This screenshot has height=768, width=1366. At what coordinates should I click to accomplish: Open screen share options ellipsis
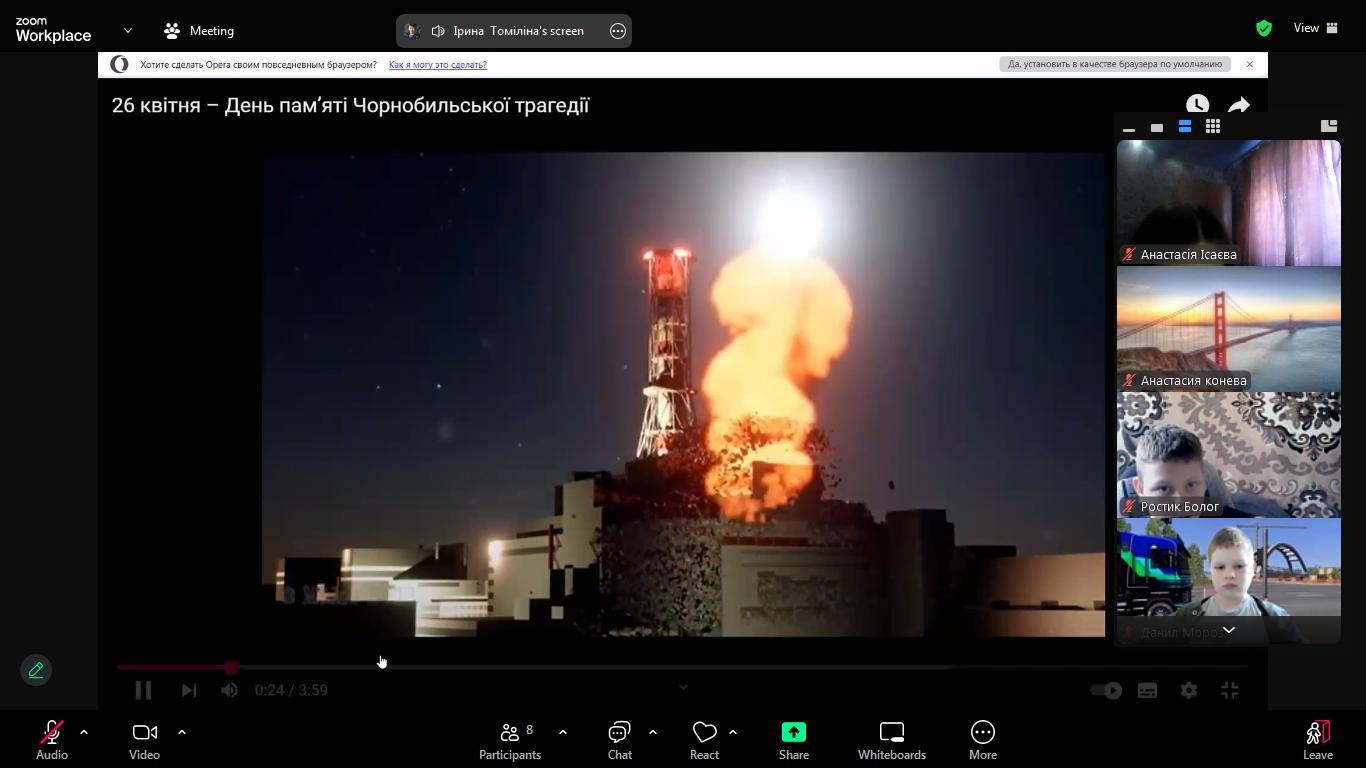618,31
